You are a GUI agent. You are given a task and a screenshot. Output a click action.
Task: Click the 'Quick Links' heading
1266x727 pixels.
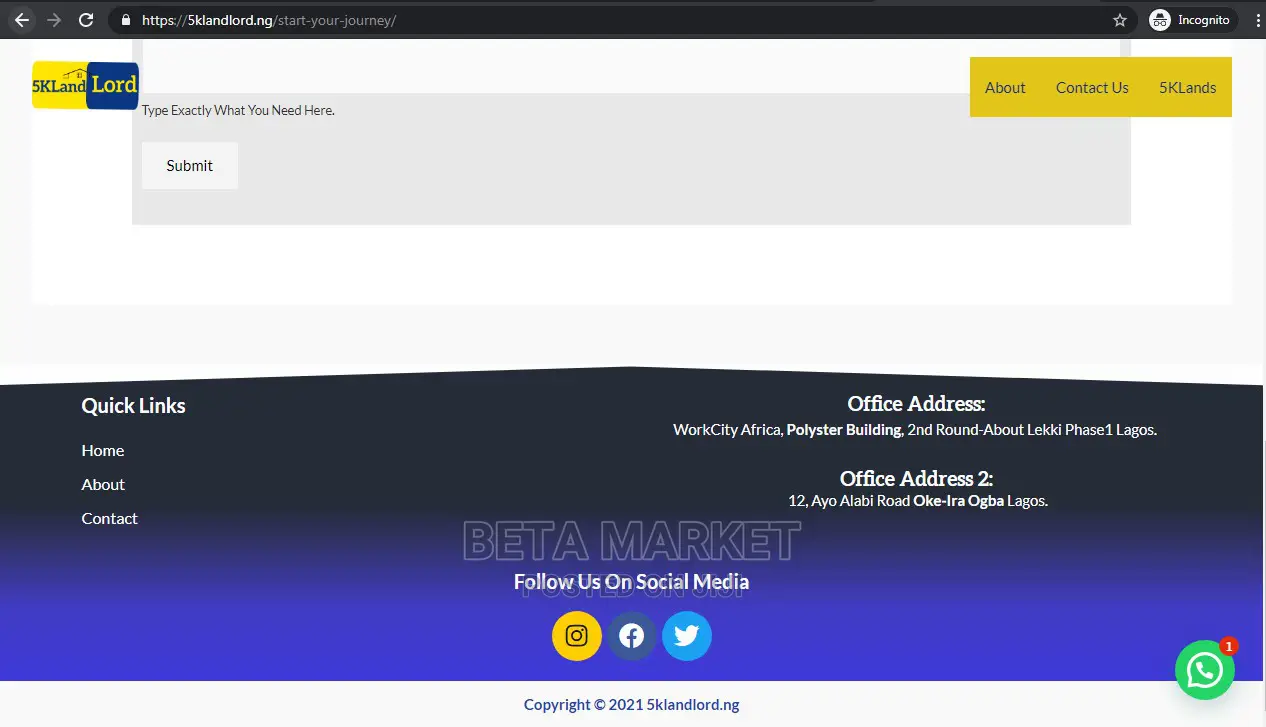(133, 405)
